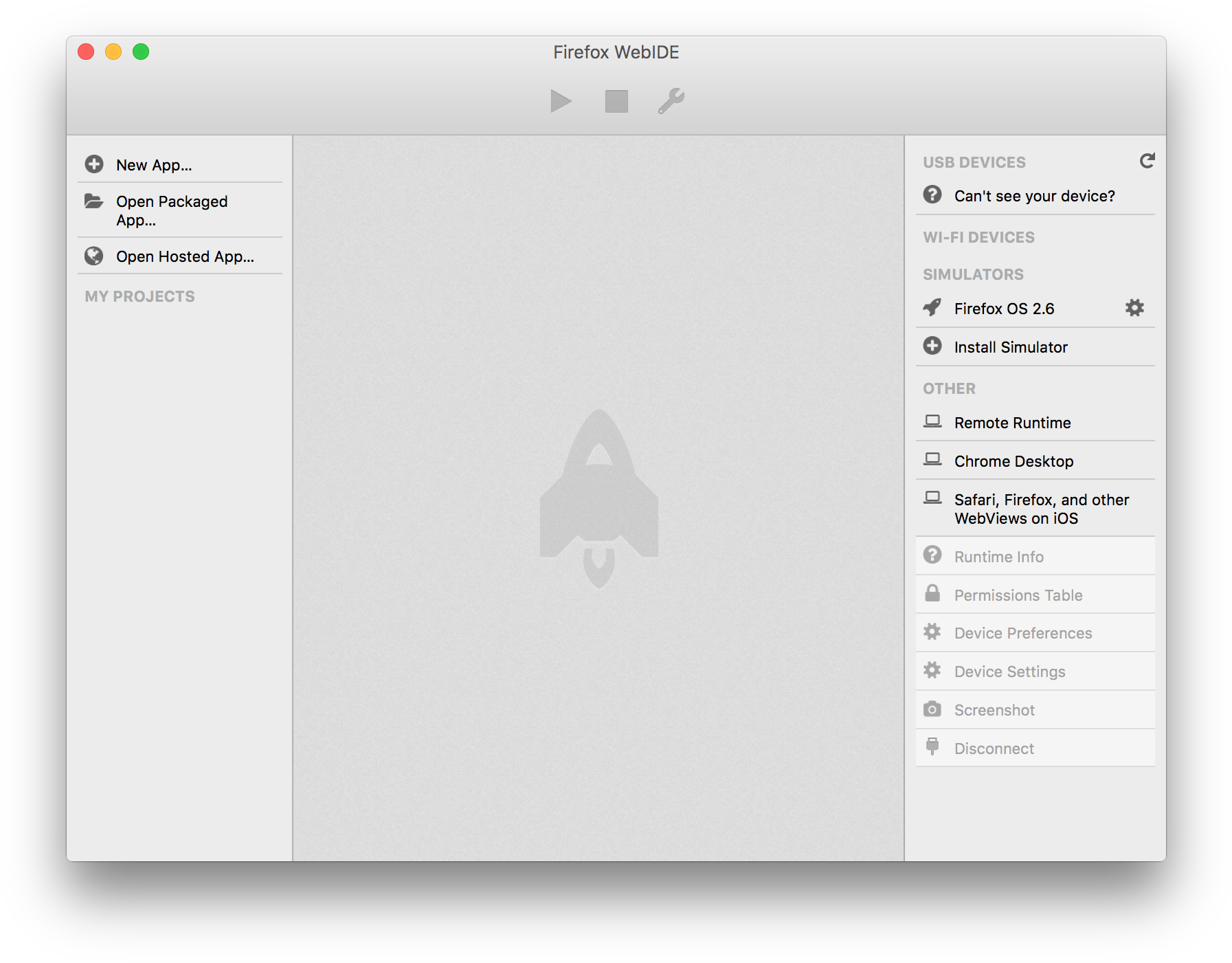
Task: Click the Play (install and run) toolbar button
Action: (x=561, y=101)
